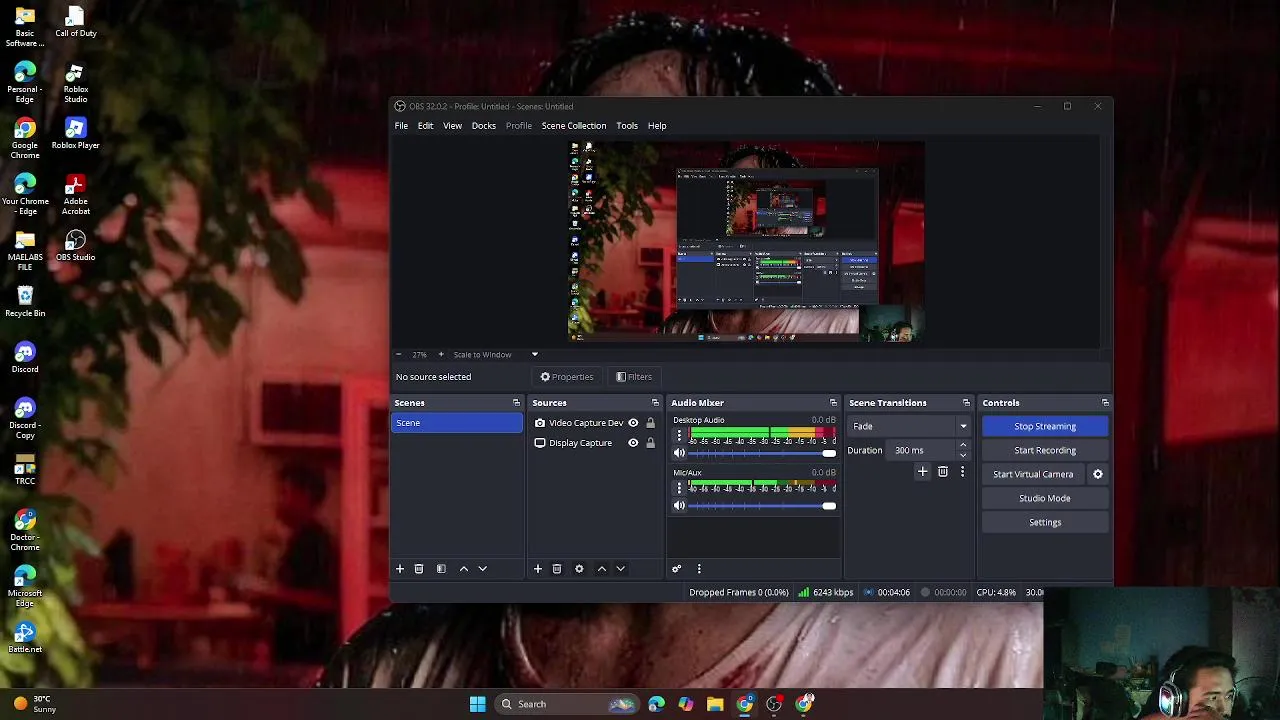Open advanced audio properties gears icon
Screen dimensions: 1280x720
coord(677,569)
